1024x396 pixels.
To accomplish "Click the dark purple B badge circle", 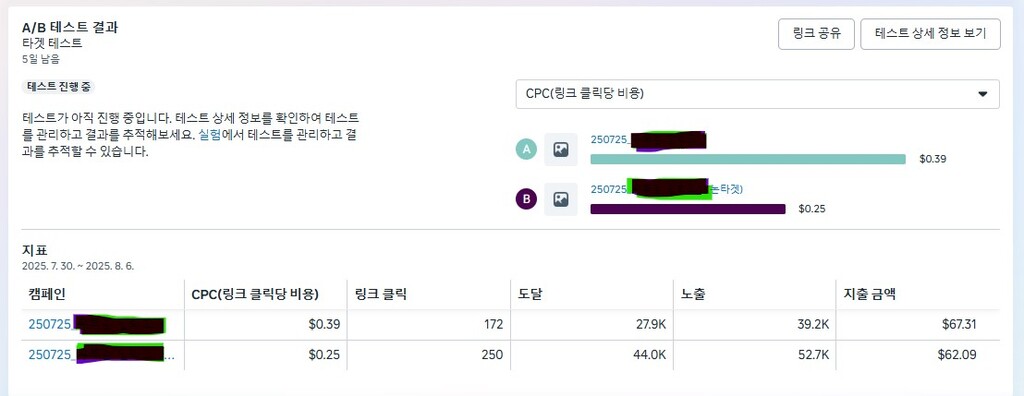I will click(526, 199).
